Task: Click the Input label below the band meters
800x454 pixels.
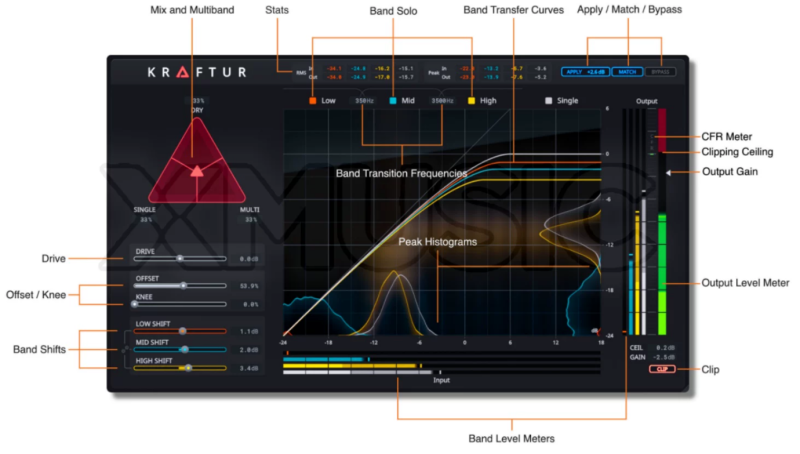Action: [441, 380]
